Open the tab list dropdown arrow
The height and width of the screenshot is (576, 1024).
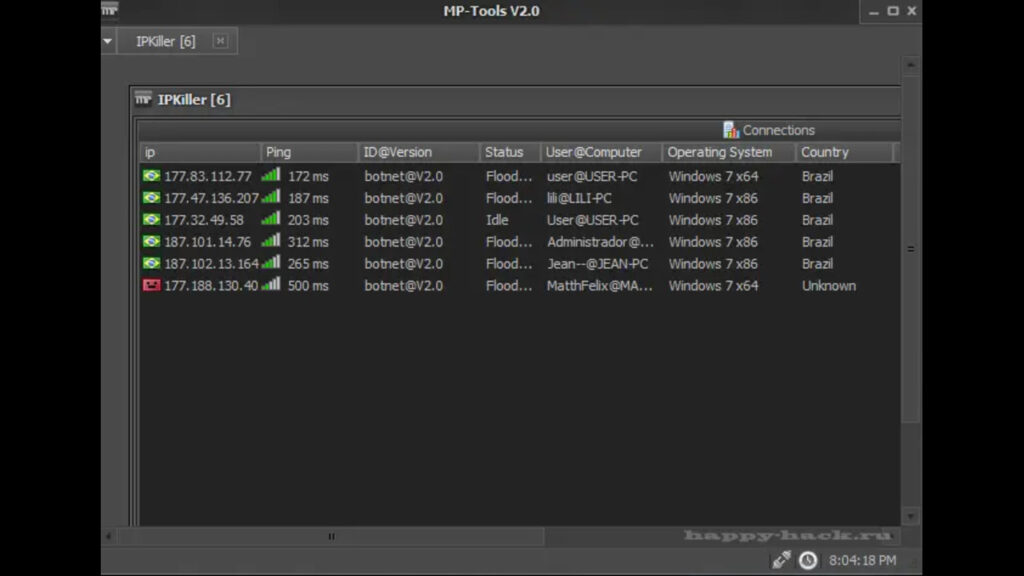tap(108, 41)
